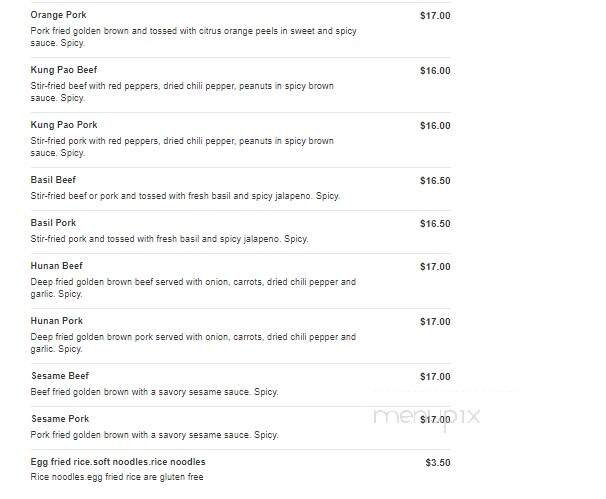This screenshot has height=499, width=606.
Task: Click the Orange Pork citrus peel description
Action: 193,37
